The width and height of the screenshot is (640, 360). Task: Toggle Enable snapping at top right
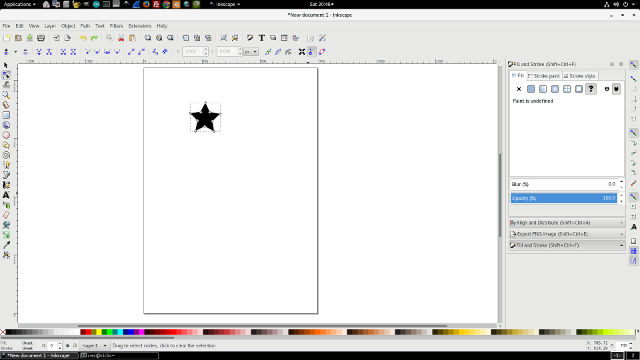[633, 65]
